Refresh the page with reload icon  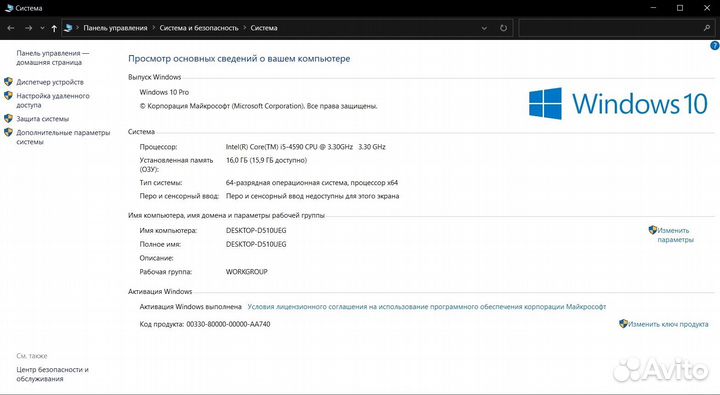click(x=503, y=28)
